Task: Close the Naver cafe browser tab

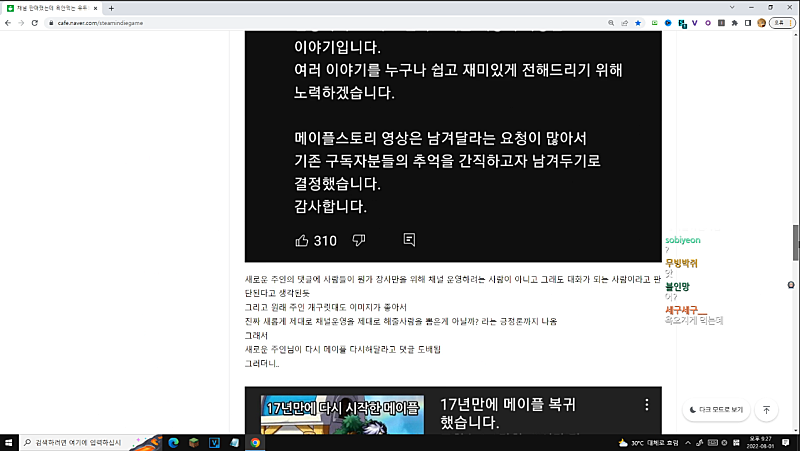Action: (x=95, y=8)
